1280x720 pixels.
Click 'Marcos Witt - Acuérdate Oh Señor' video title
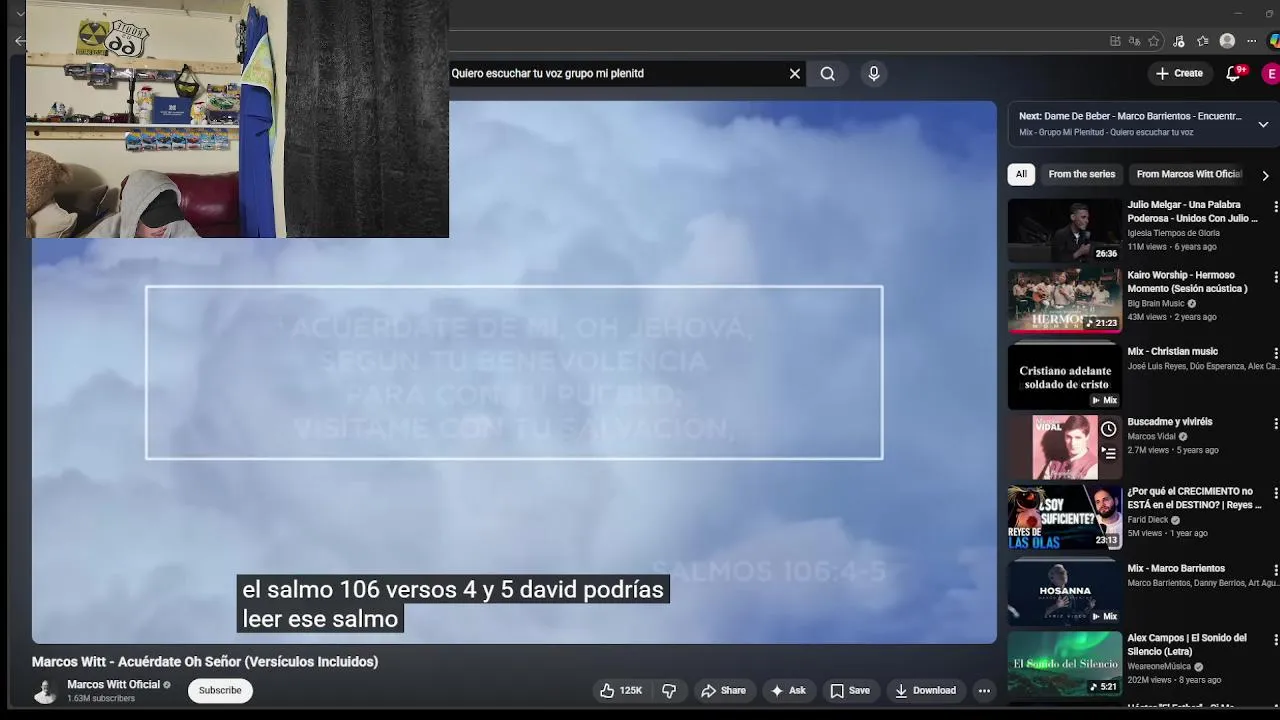coord(205,662)
